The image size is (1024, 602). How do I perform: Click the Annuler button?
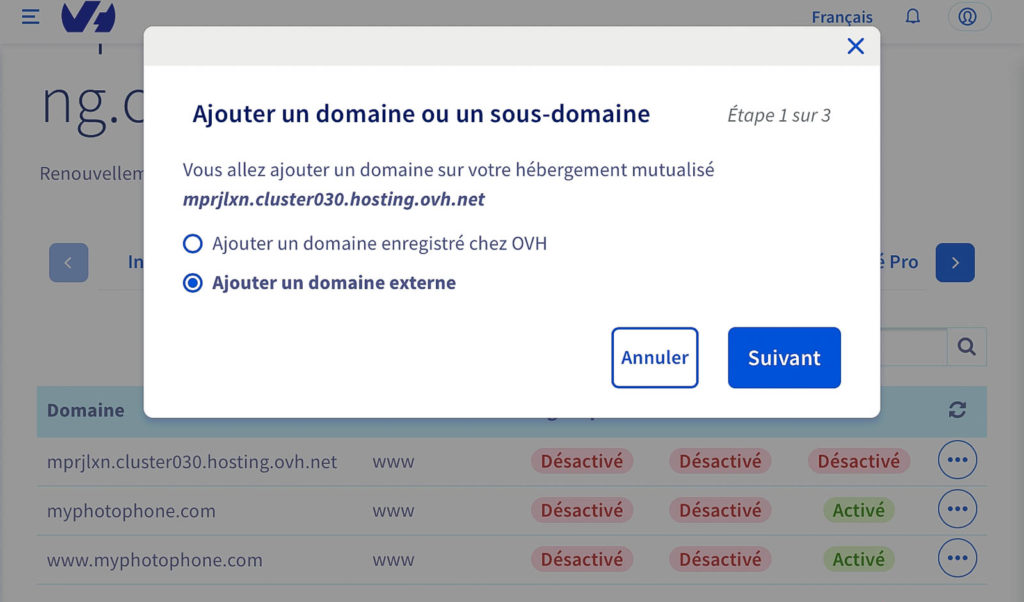654,358
